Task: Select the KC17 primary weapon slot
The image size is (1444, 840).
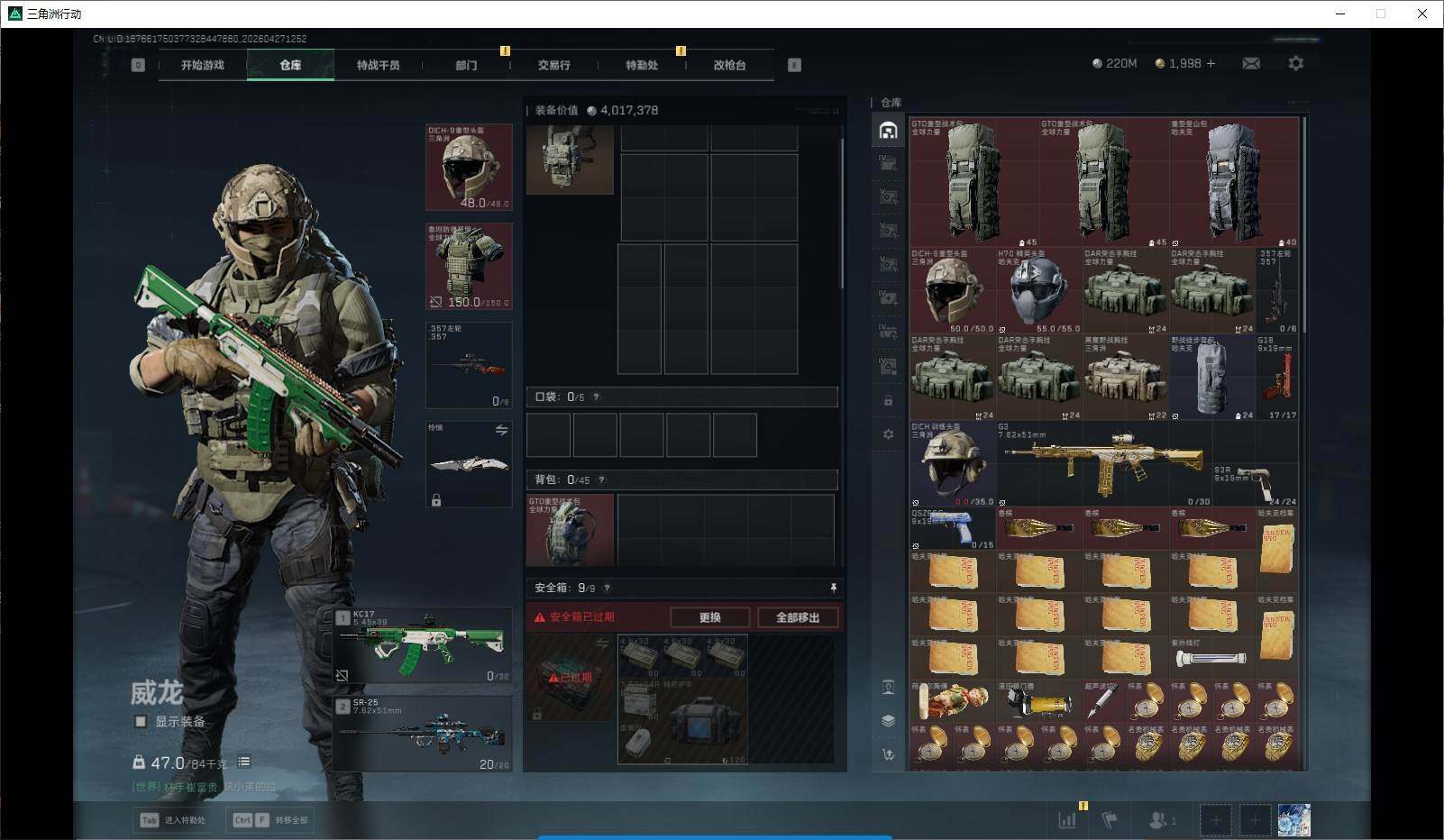Action: [422, 645]
